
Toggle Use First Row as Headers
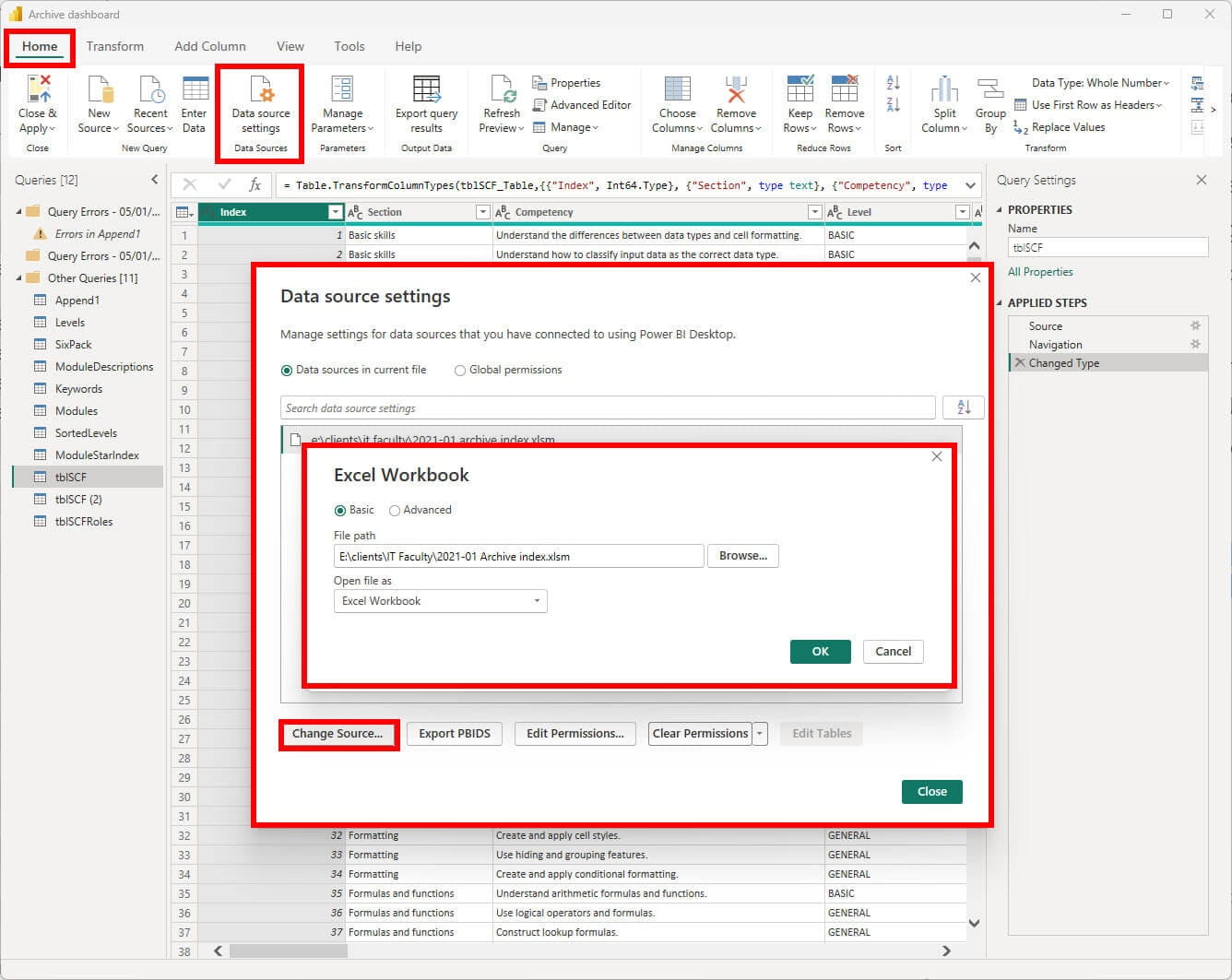[1087, 105]
